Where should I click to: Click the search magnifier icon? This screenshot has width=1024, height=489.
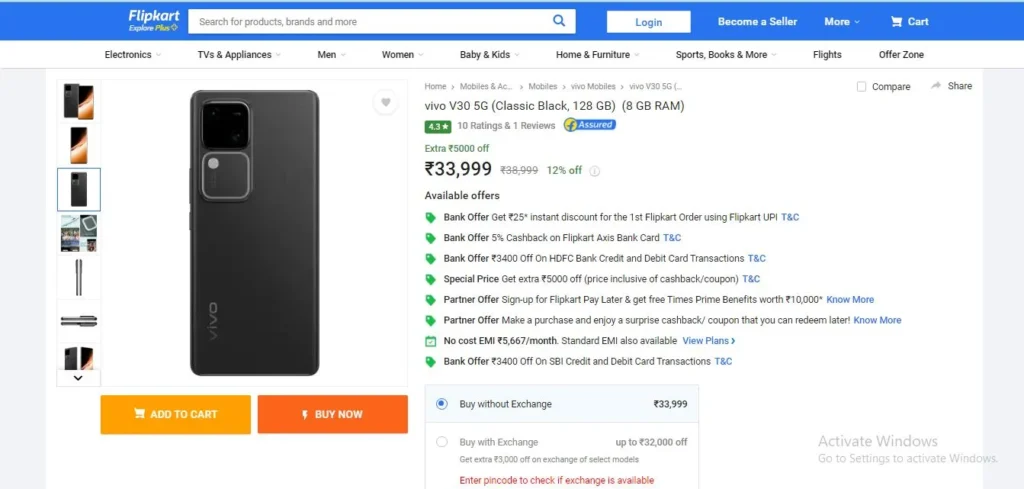tap(559, 21)
